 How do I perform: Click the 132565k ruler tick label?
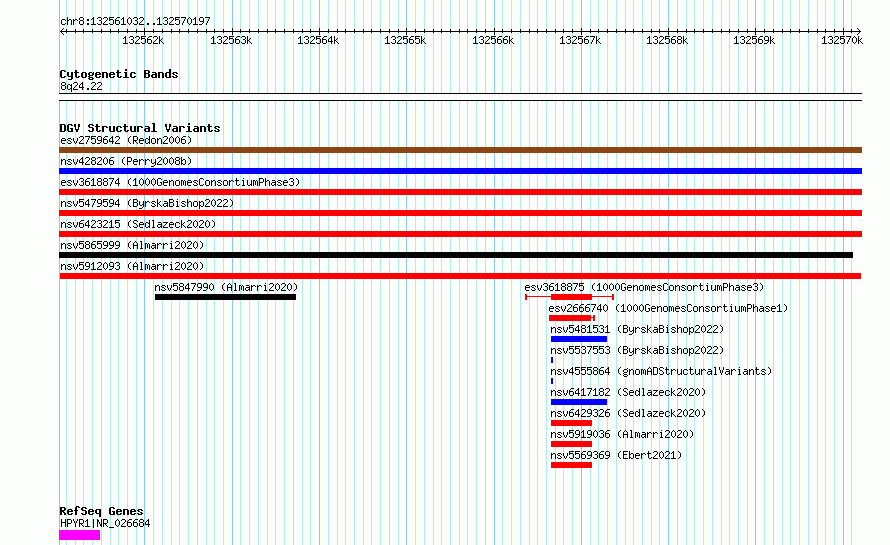[405, 40]
